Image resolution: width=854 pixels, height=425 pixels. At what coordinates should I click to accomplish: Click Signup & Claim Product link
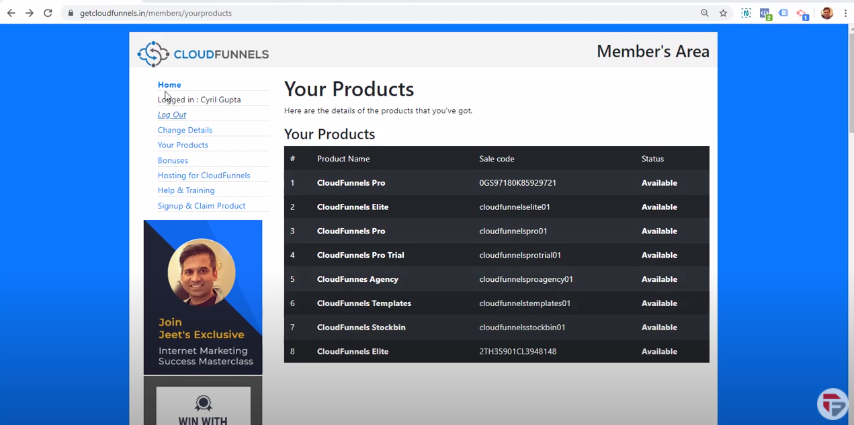point(201,205)
